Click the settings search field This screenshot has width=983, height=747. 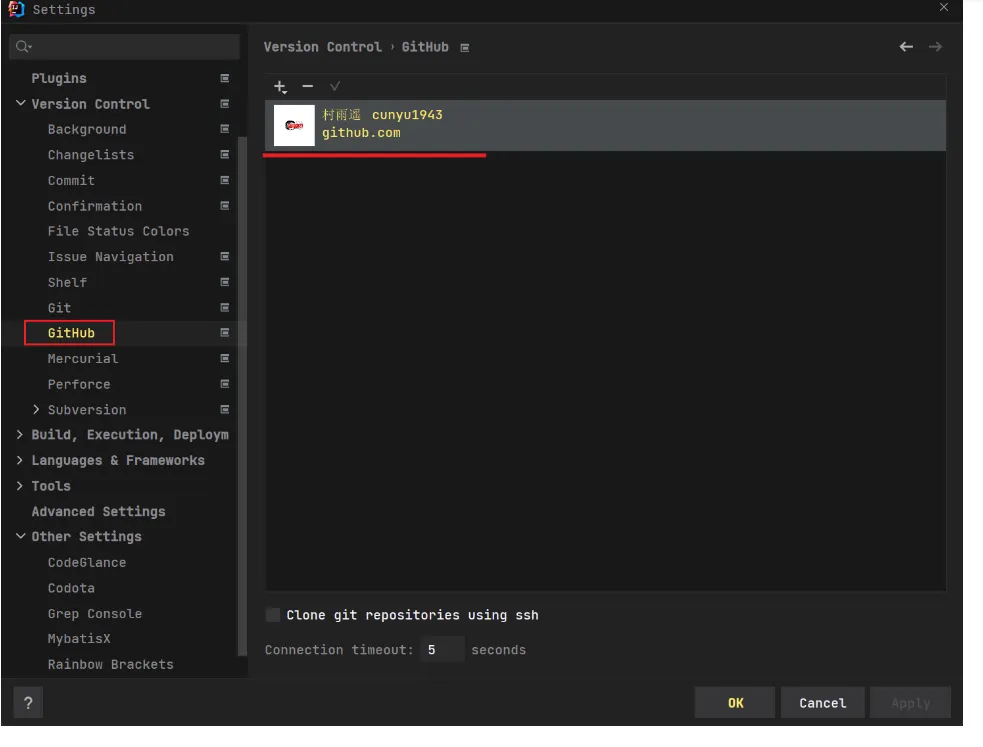click(125, 46)
